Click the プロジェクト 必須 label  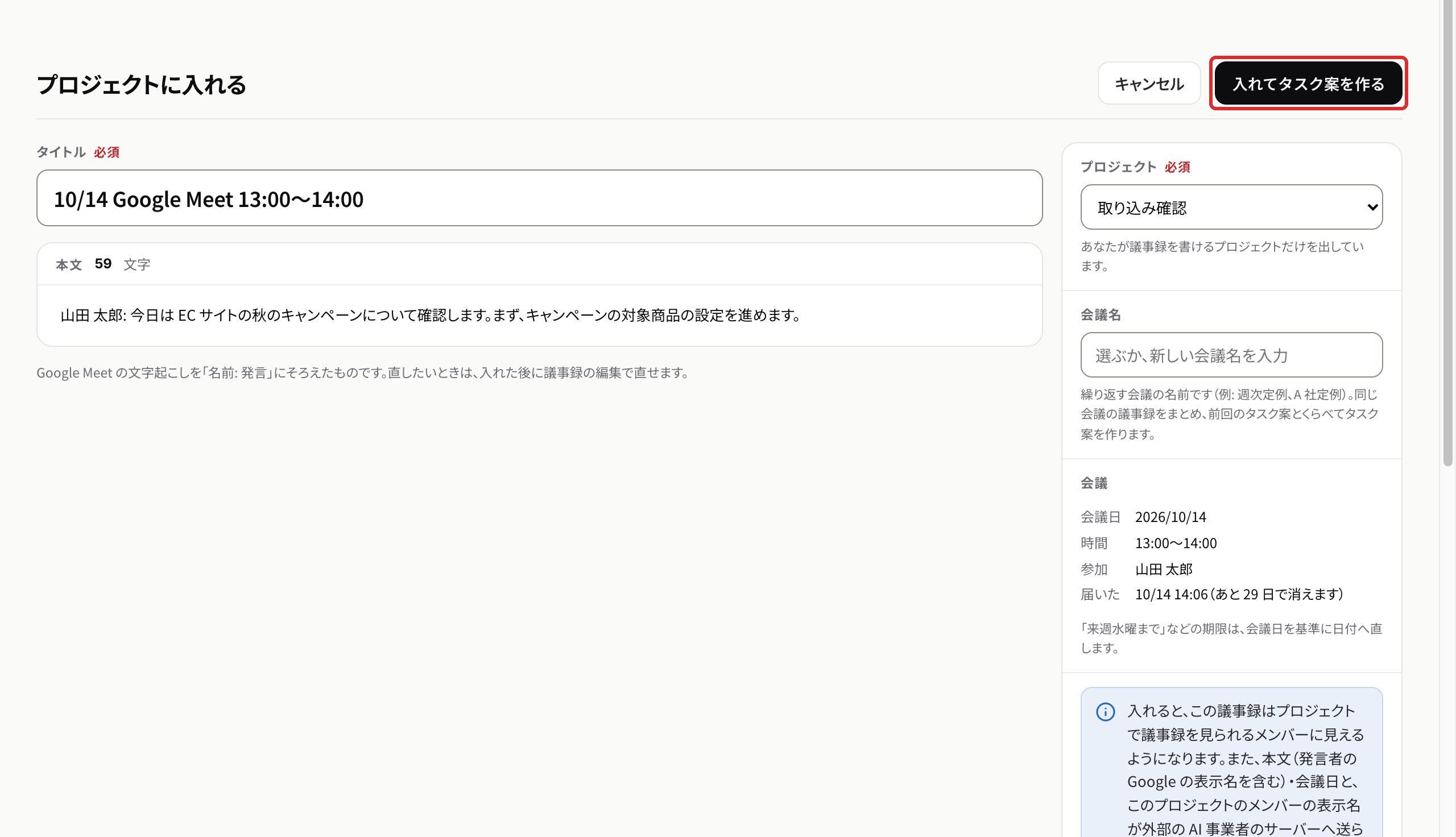tap(1135, 167)
